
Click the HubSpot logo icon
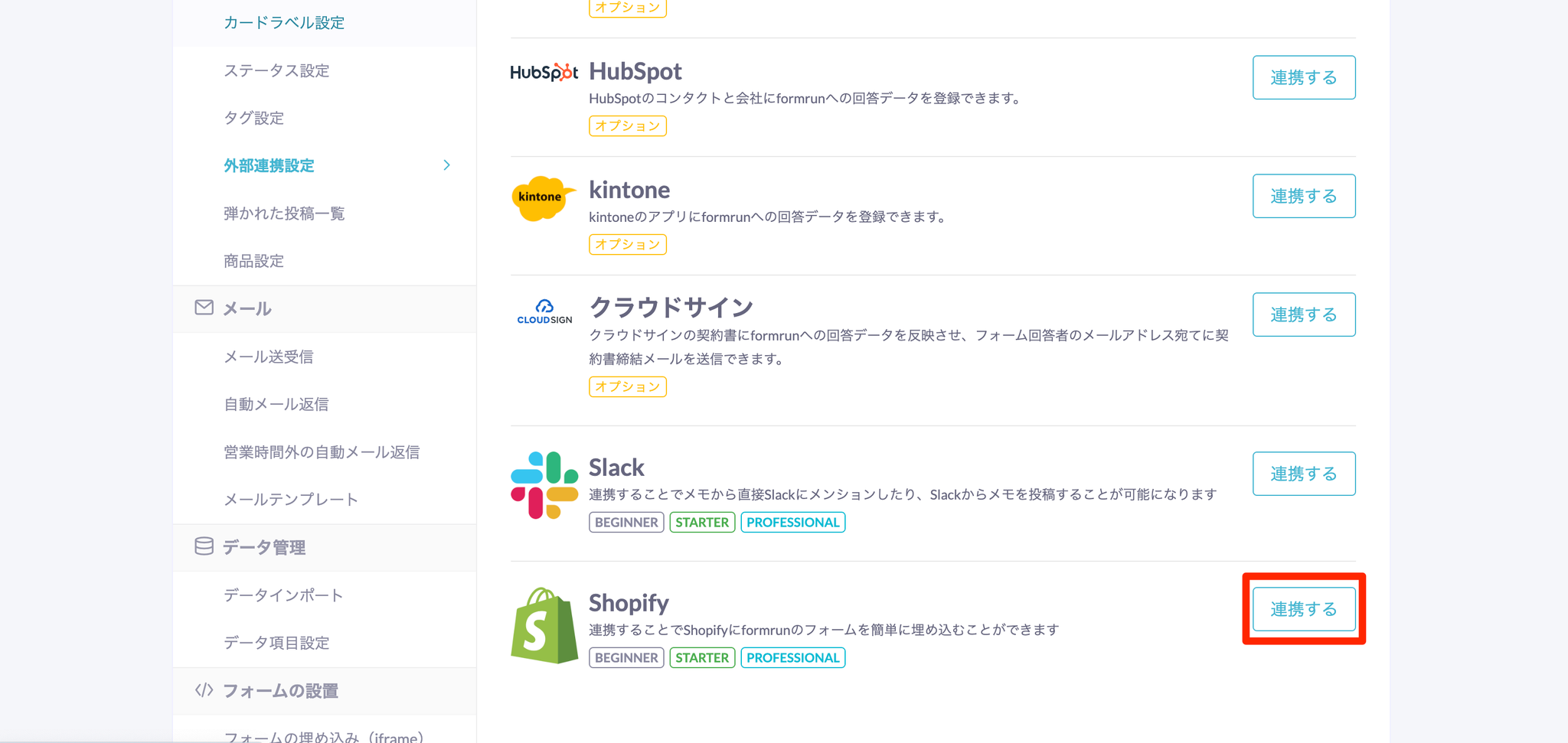[x=544, y=72]
